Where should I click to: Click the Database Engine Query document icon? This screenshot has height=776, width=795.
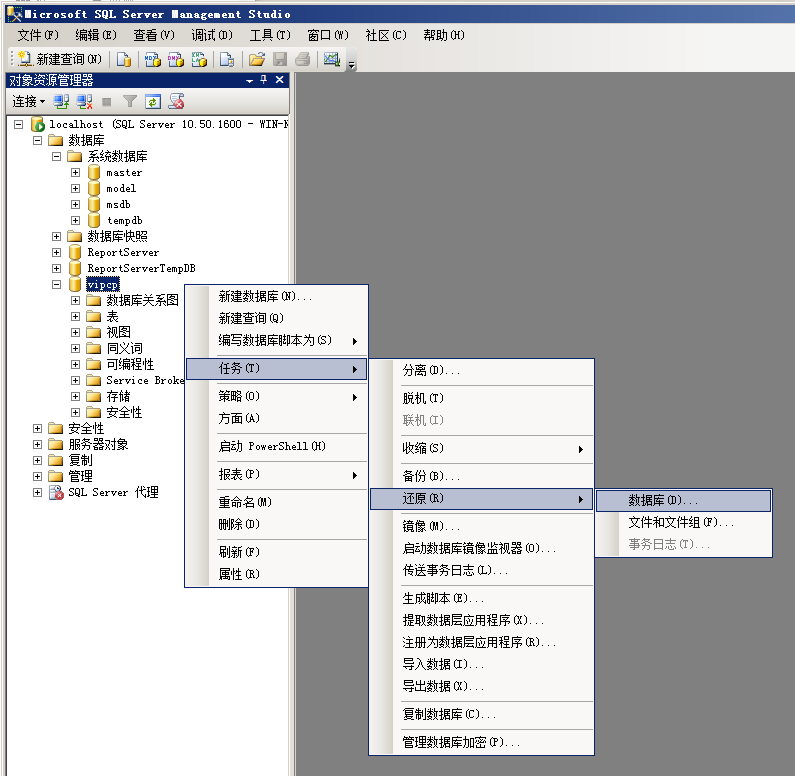[124, 59]
